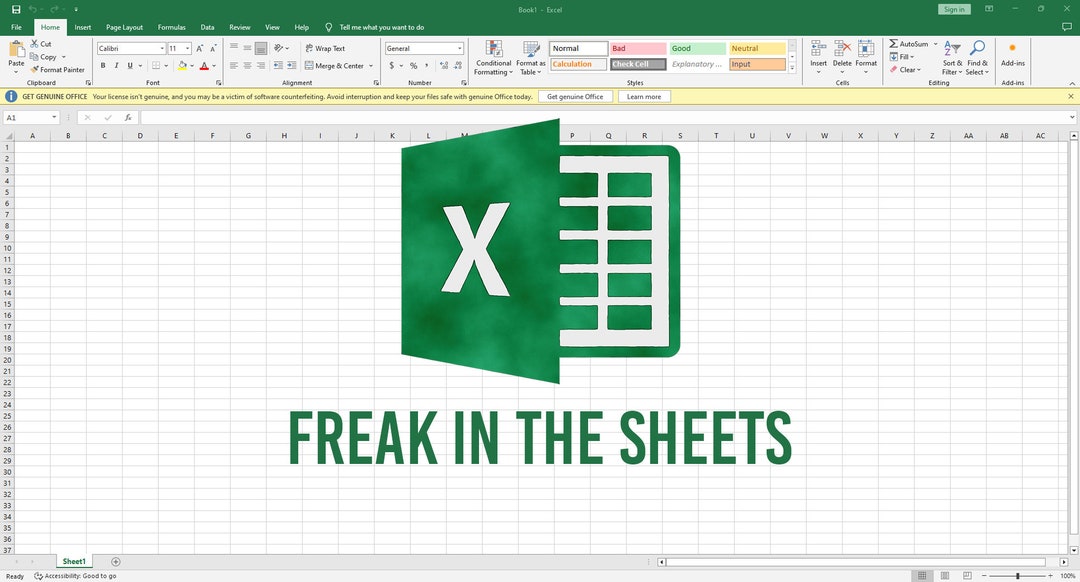
Task: Open Sort & Filter tool
Action: point(952,58)
